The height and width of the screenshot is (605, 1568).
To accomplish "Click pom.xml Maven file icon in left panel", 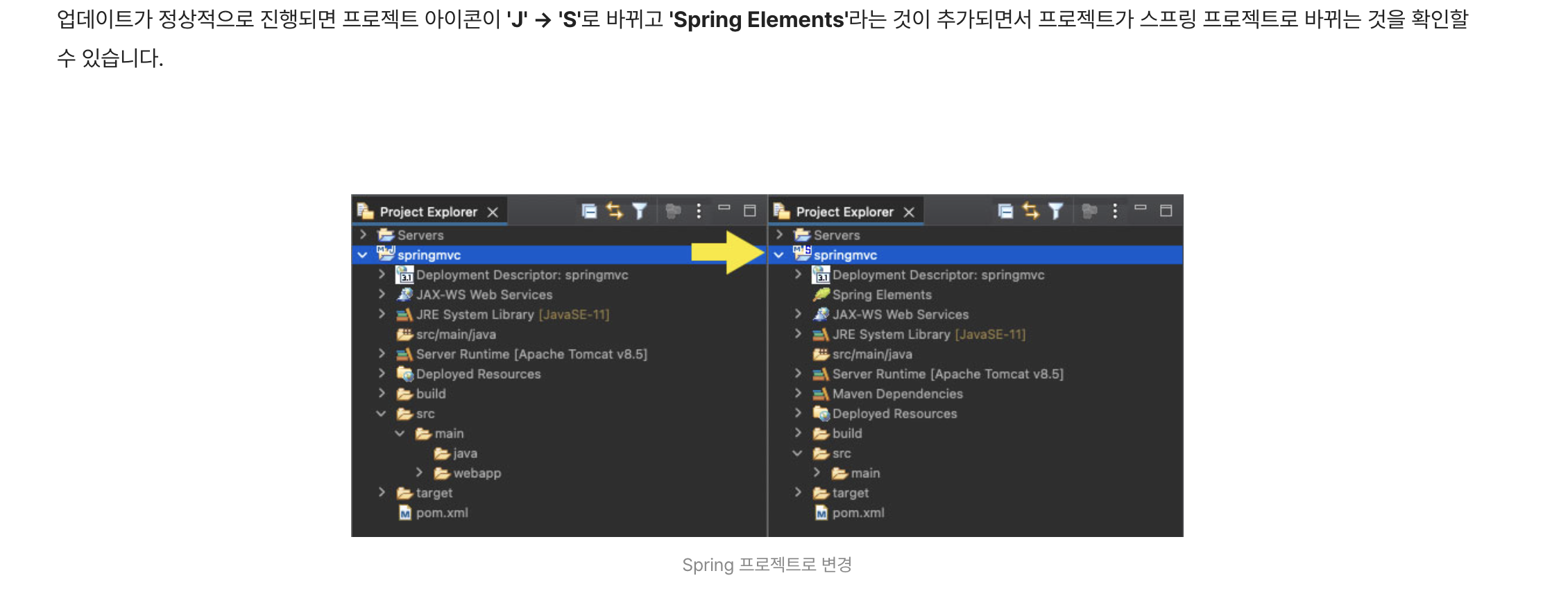I will [x=405, y=513].
